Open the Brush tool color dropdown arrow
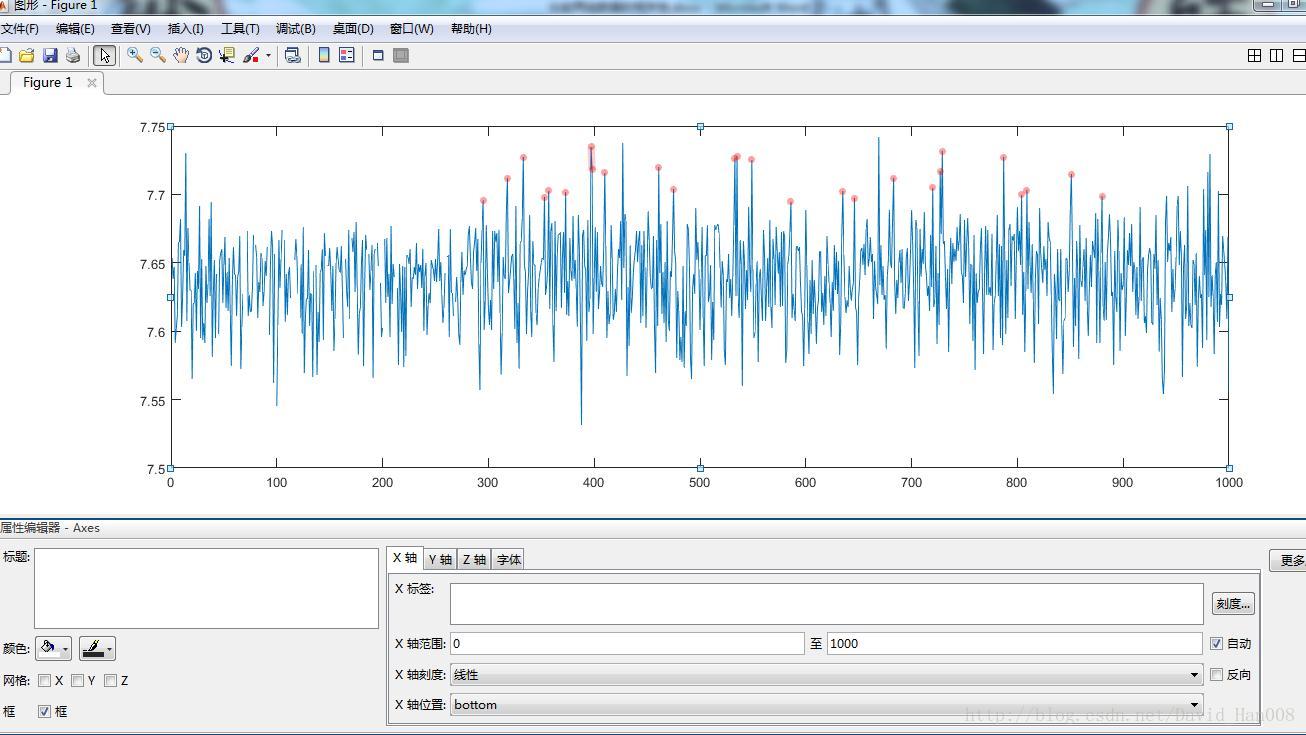The image size is (1306, 735). 268,56
